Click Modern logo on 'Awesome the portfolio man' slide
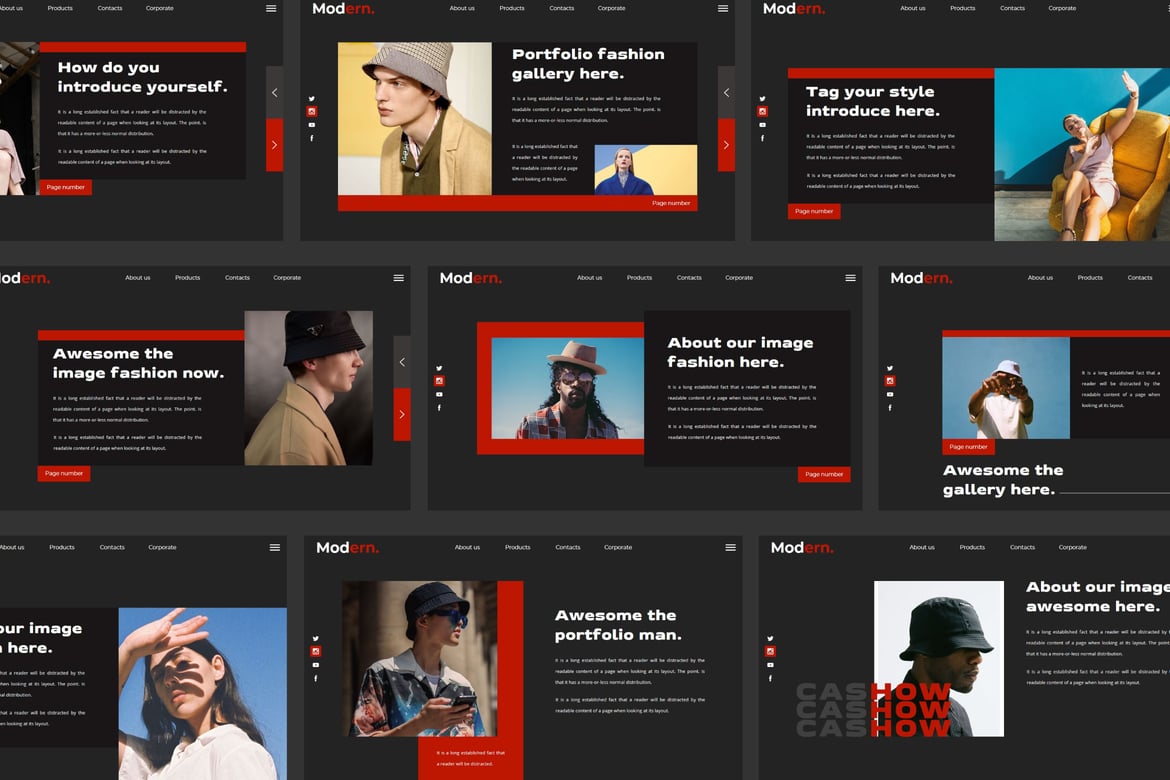1170x780 pixels. coord(348,548)
